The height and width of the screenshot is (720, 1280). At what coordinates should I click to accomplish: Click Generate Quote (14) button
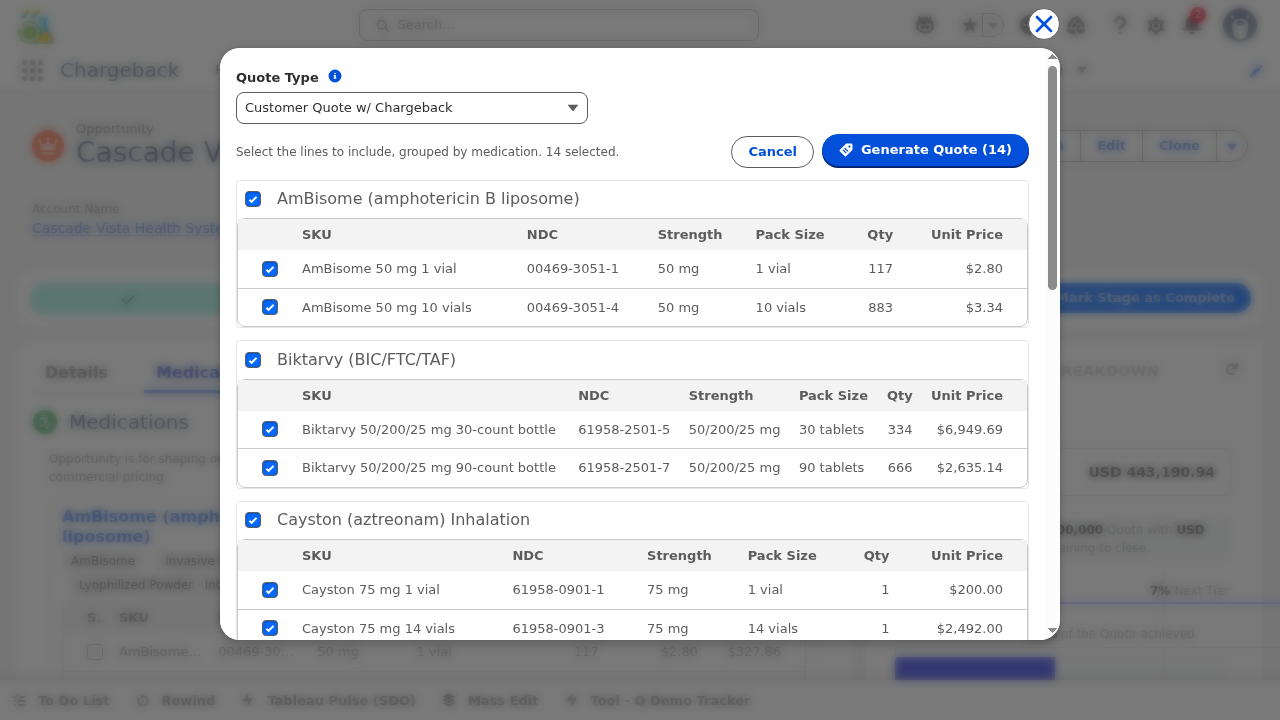click(x=925, y=150)
